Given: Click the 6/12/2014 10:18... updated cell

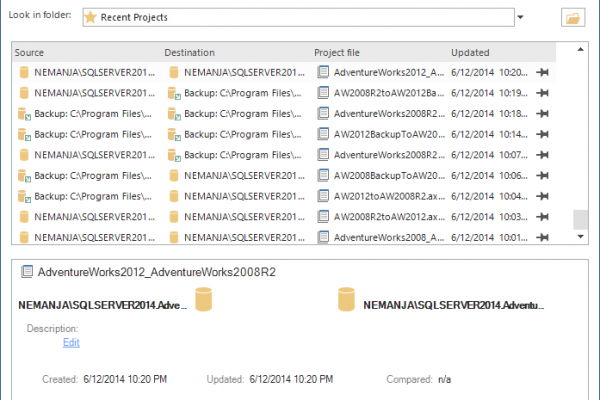Looking at the screenshot, I should point(489,114).
